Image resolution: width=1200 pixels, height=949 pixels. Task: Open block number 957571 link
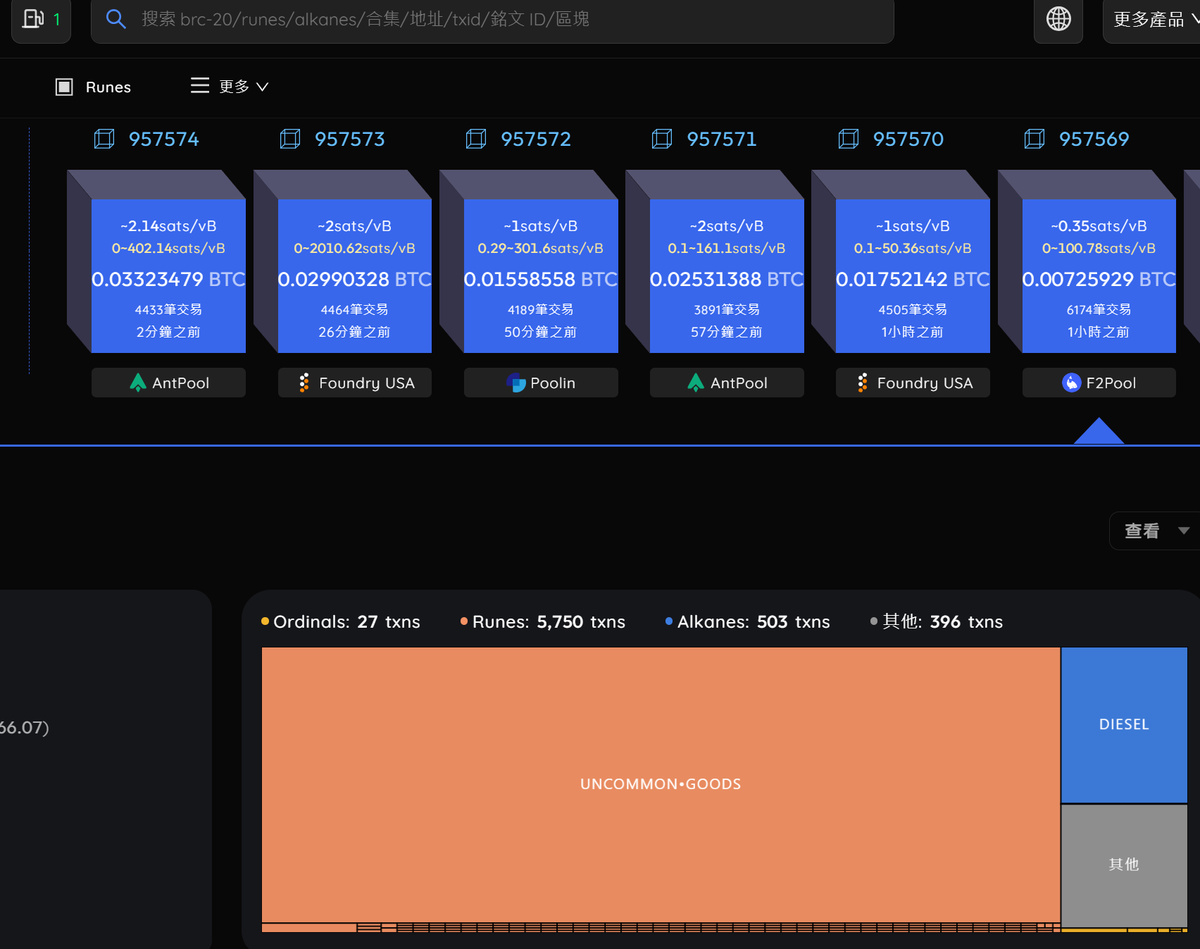[722, 139]
